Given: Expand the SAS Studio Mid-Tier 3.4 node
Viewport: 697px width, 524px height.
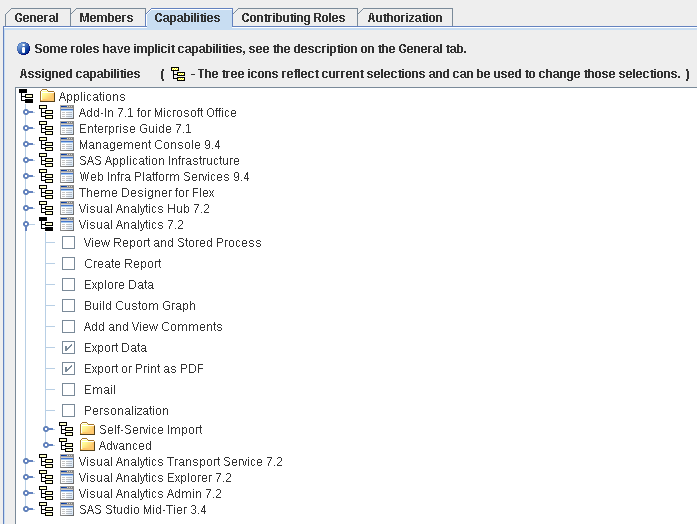Looking at the screenshot, I should (x=27, y=509).
